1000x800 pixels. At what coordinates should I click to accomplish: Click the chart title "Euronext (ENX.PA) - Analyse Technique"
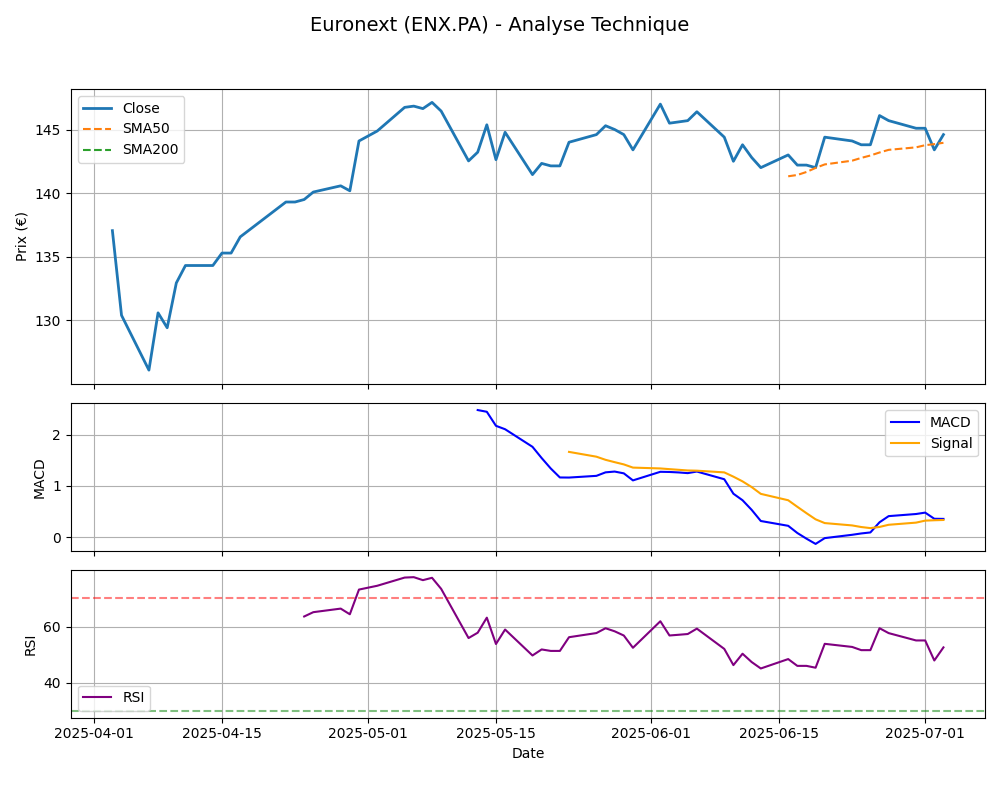pyautogui.click(x=499, y=25)
